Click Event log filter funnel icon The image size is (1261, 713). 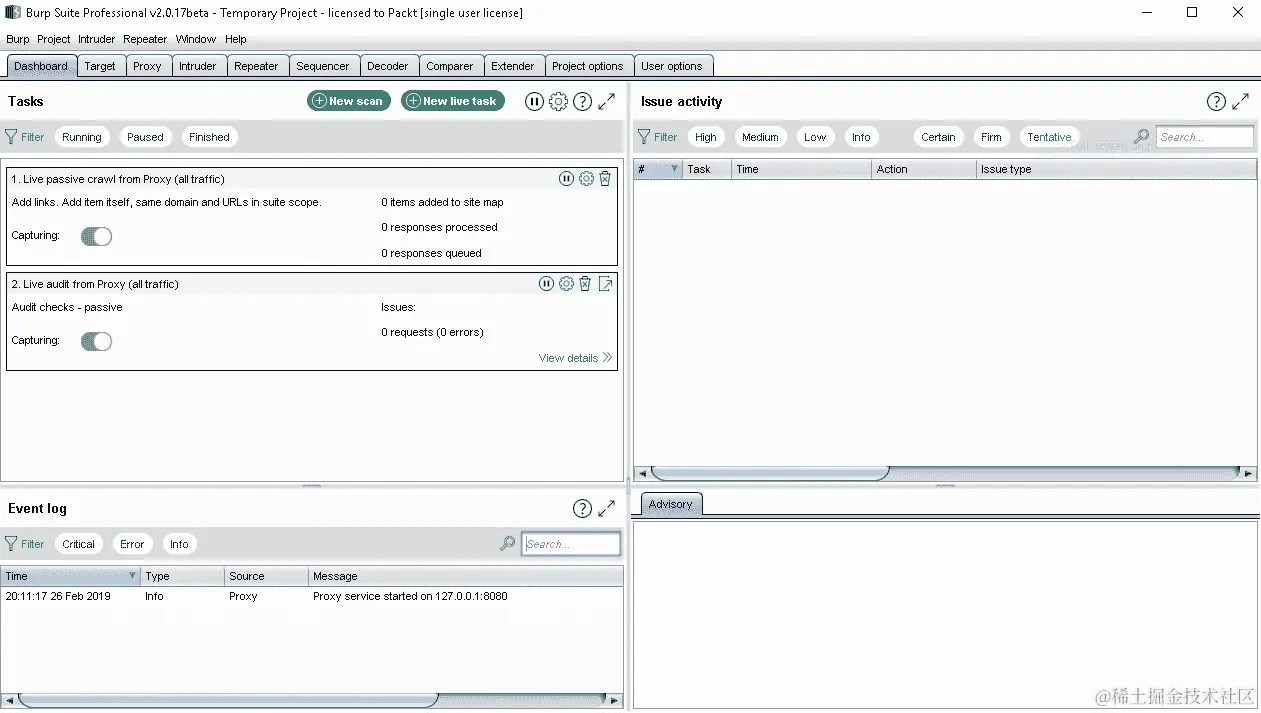(11, 544)
